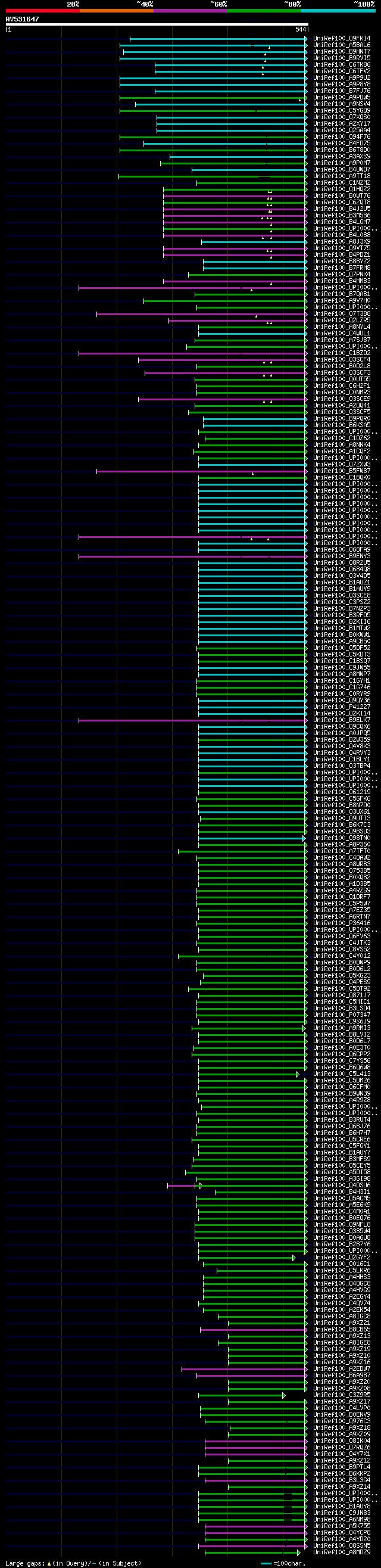
Task: Select hit label UniRef100_Q7RQZ6
Action: point(342,1447)
